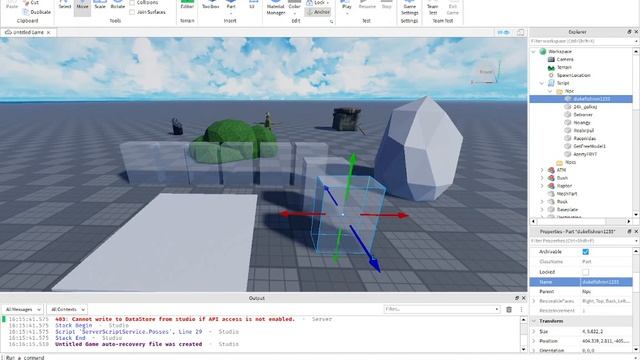Undock the Properties panel

click(x=629, y=231)
